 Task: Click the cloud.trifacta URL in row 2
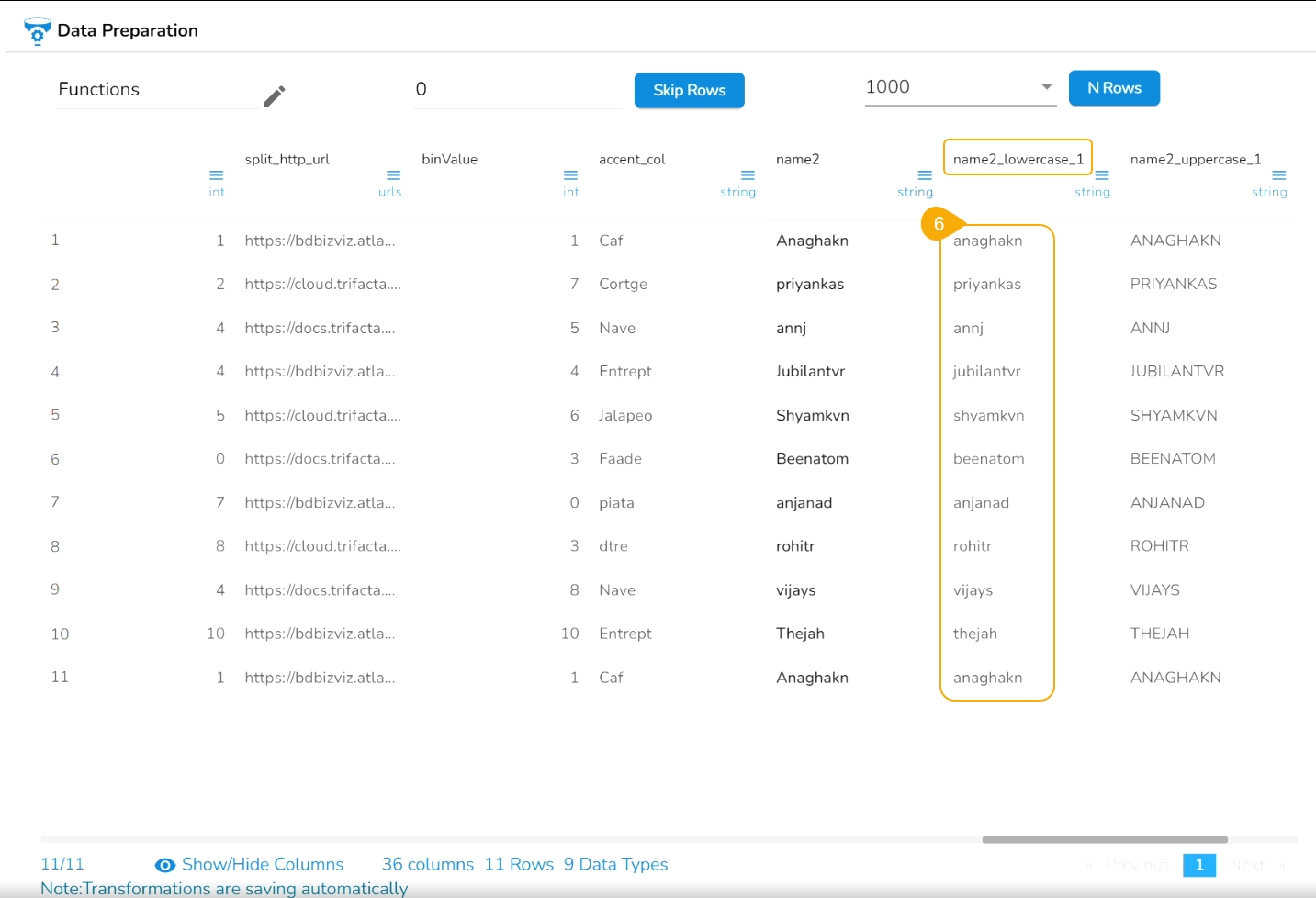(x=322, y=284)
